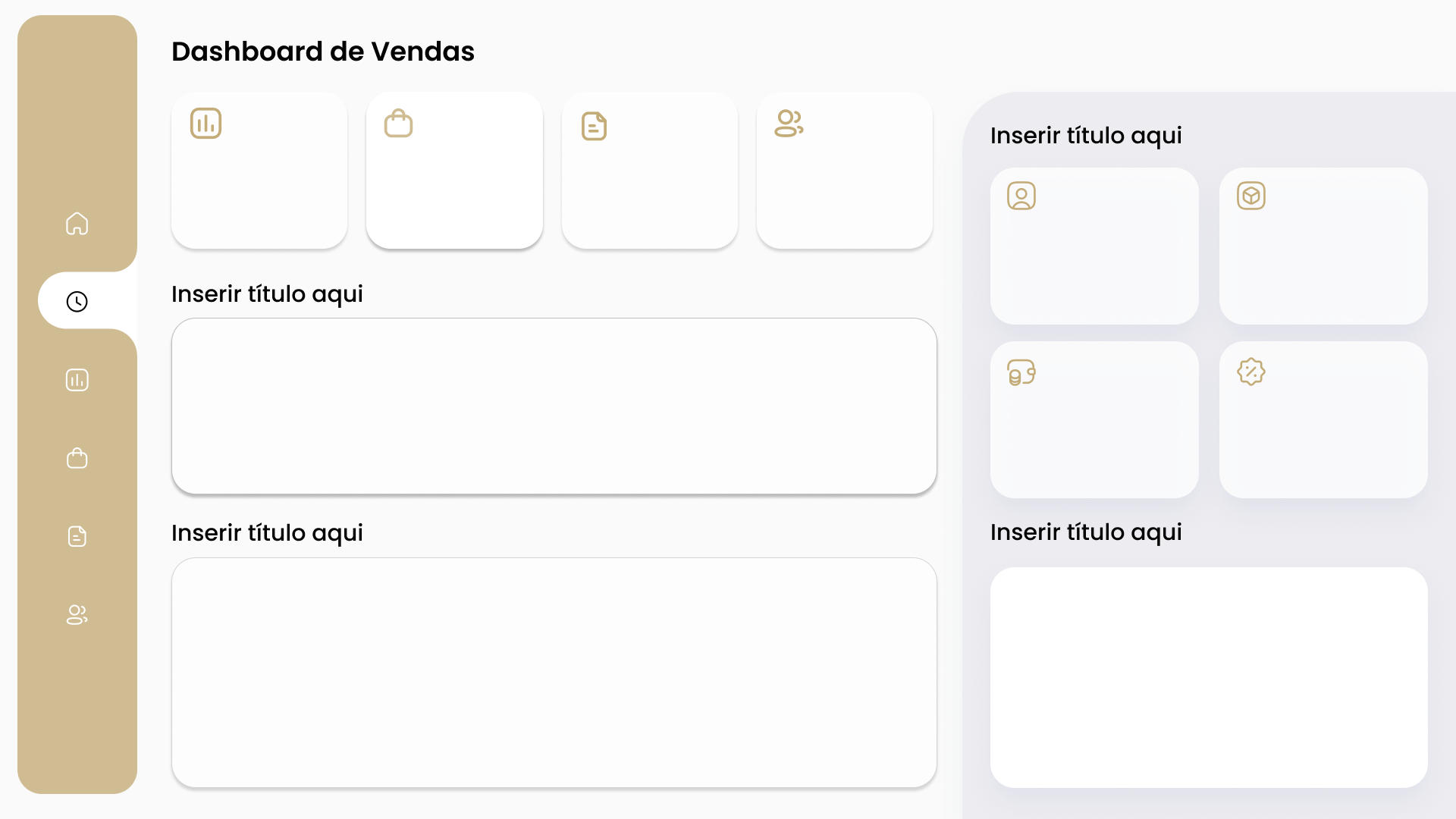Click the large white panel at bottom right

click(x=1209, y=677)
